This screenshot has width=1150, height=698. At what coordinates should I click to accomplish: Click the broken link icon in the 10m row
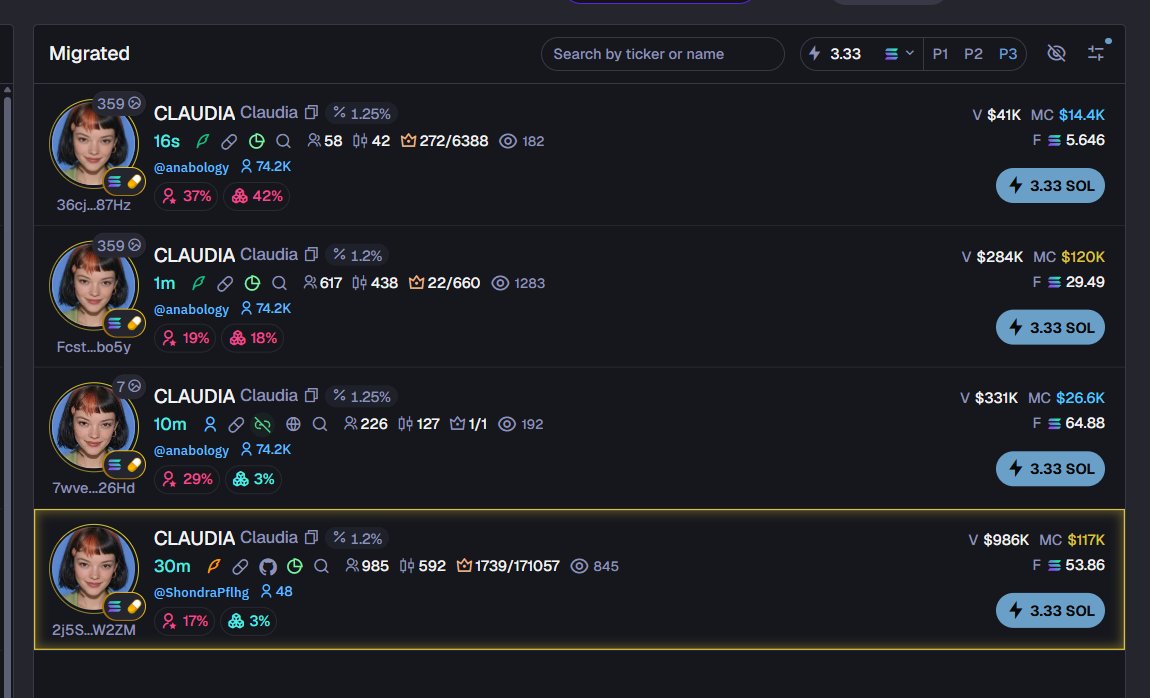click(x=263, y=425)
